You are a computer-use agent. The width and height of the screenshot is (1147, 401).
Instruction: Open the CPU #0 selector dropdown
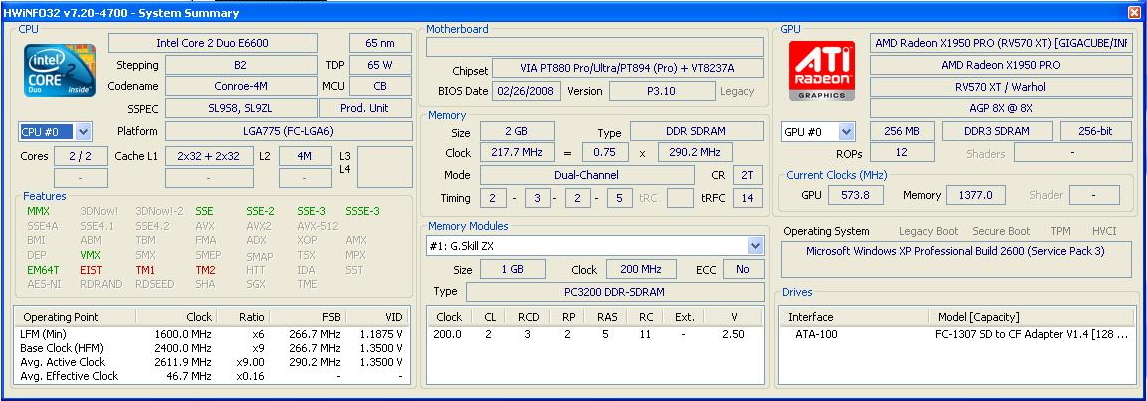tap(83, 132)
